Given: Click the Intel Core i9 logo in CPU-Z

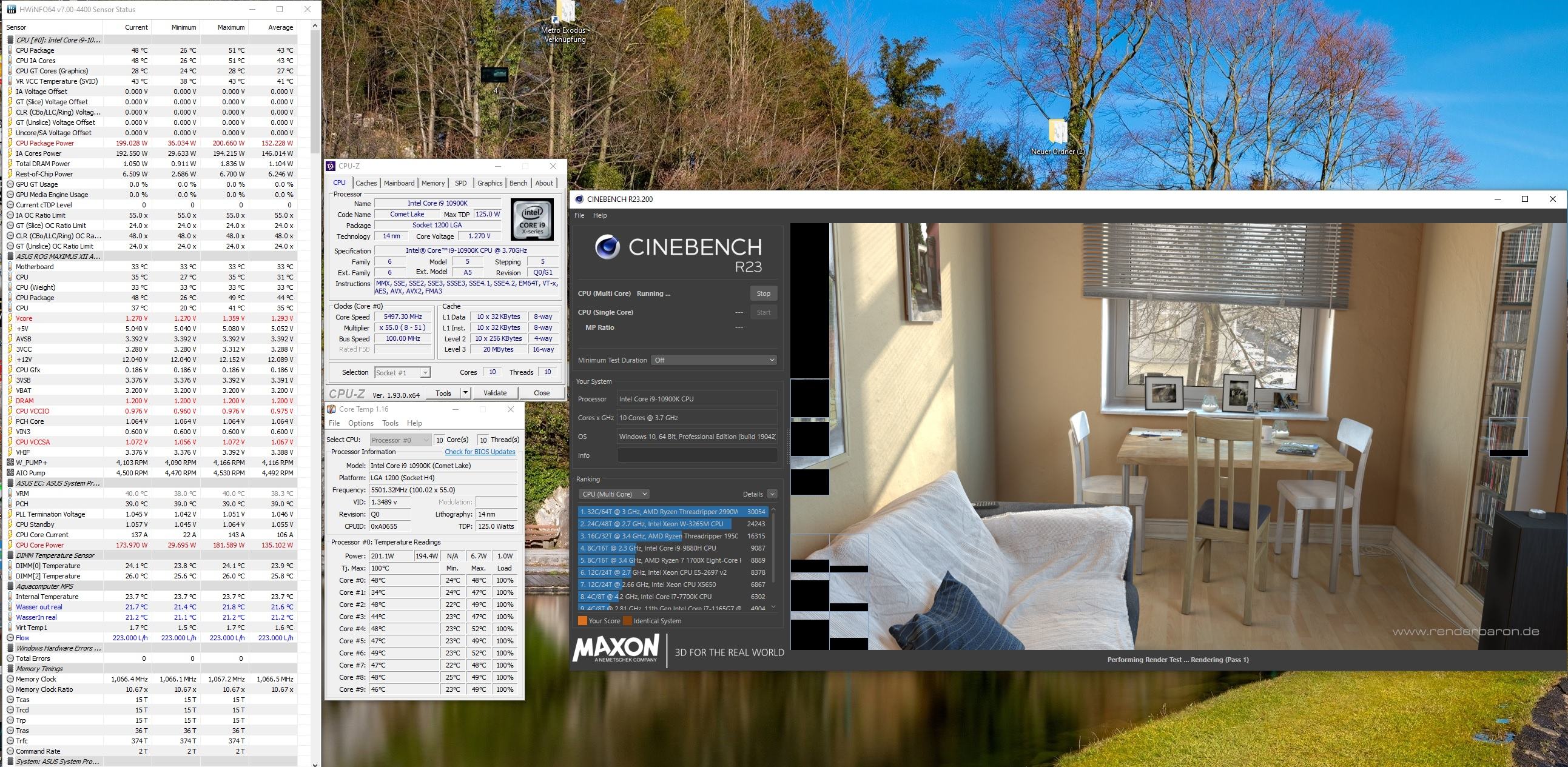Looking at the screenshot, I should click(x=532, y=220).
